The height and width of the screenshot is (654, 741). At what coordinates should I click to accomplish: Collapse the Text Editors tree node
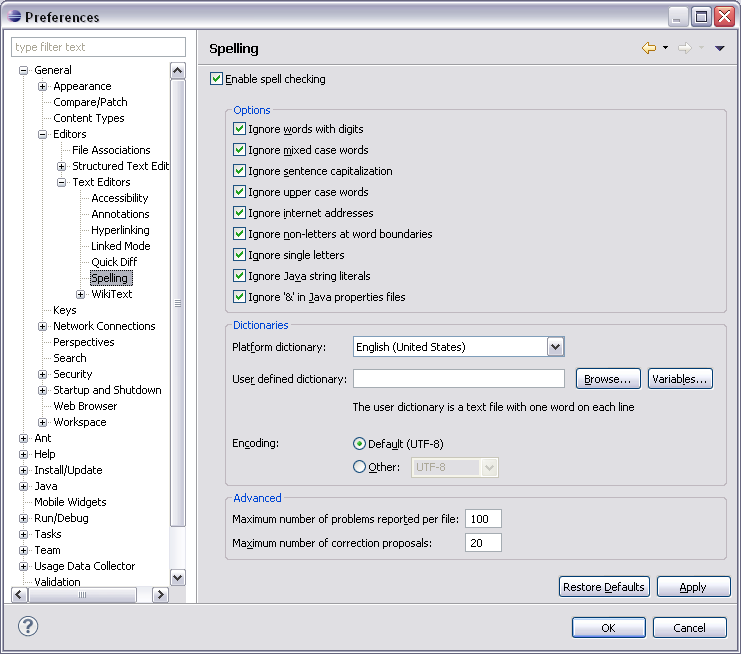pos(62,182)
